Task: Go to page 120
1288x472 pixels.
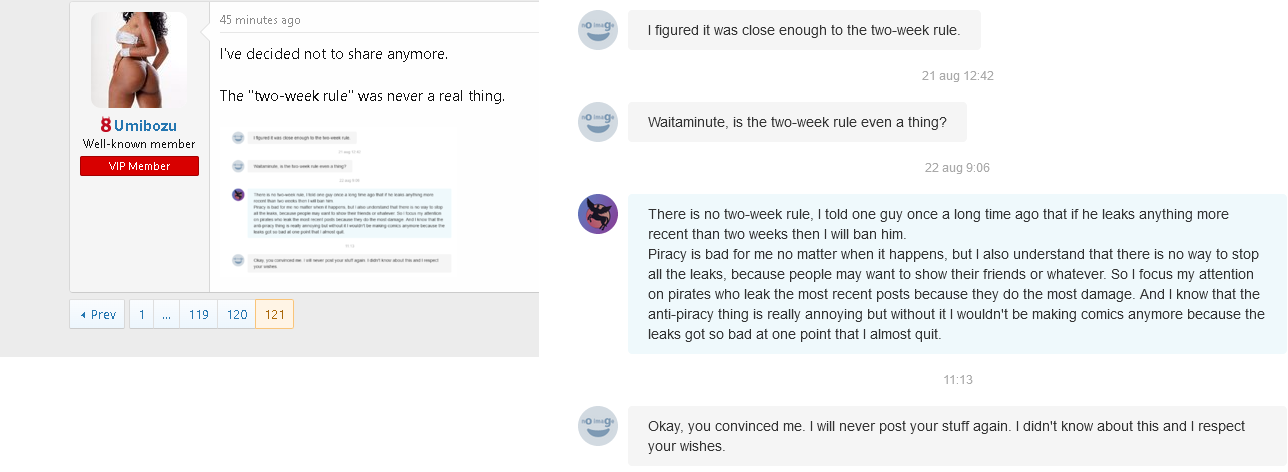Action: point(237,314)
